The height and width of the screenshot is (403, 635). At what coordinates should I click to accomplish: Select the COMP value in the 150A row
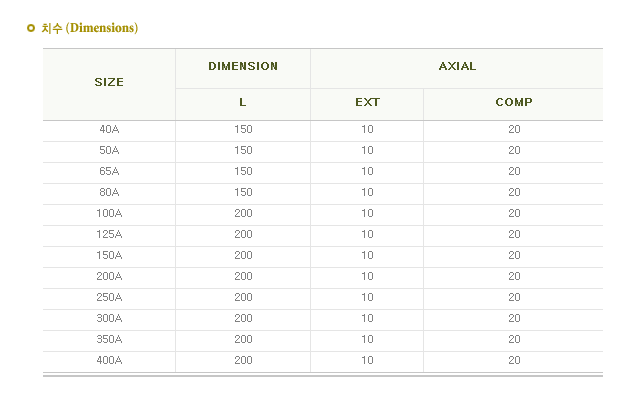click(x=514, y=256)
